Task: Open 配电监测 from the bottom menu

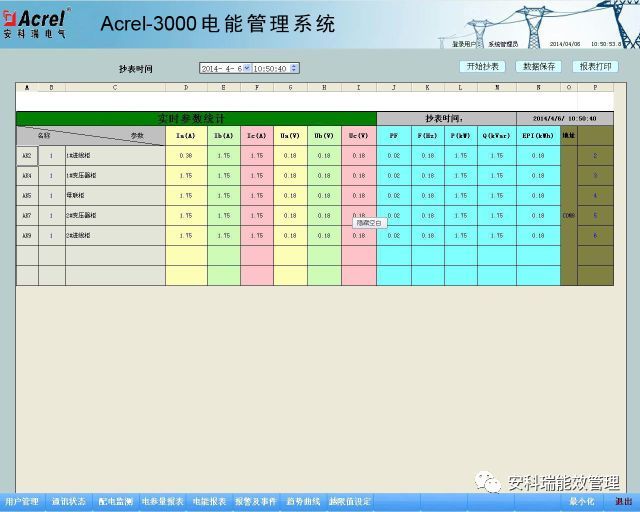Action: (x=115, y=501)
